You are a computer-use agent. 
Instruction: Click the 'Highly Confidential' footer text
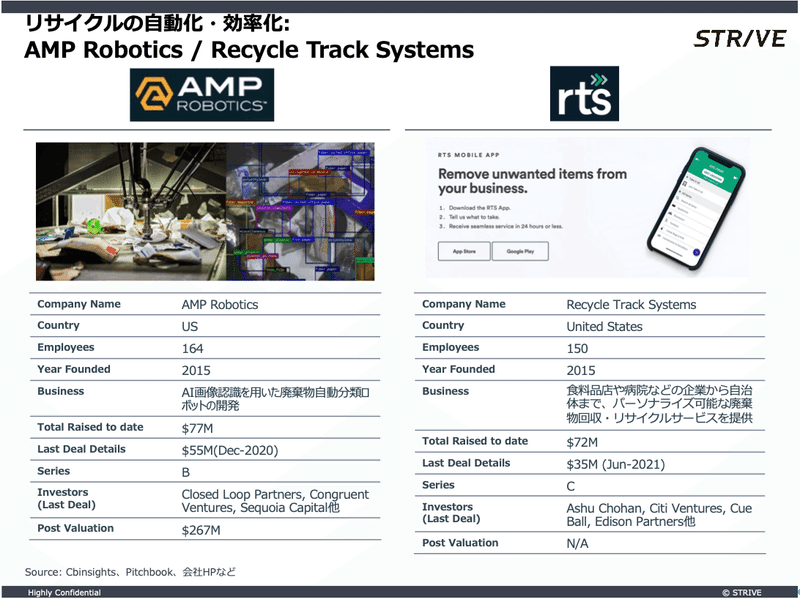64,592
